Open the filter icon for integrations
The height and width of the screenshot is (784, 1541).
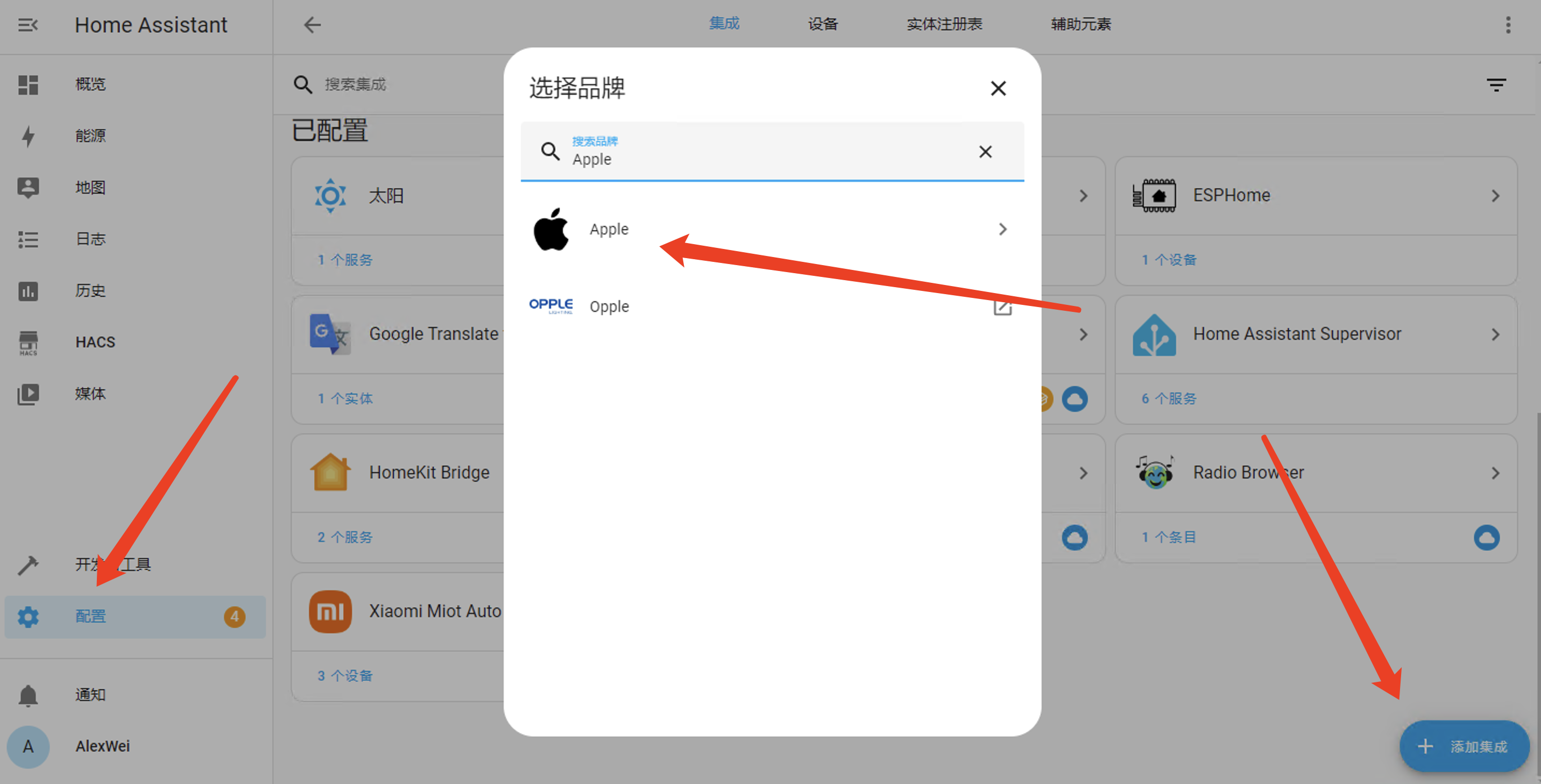click(x=1496, y=85)
